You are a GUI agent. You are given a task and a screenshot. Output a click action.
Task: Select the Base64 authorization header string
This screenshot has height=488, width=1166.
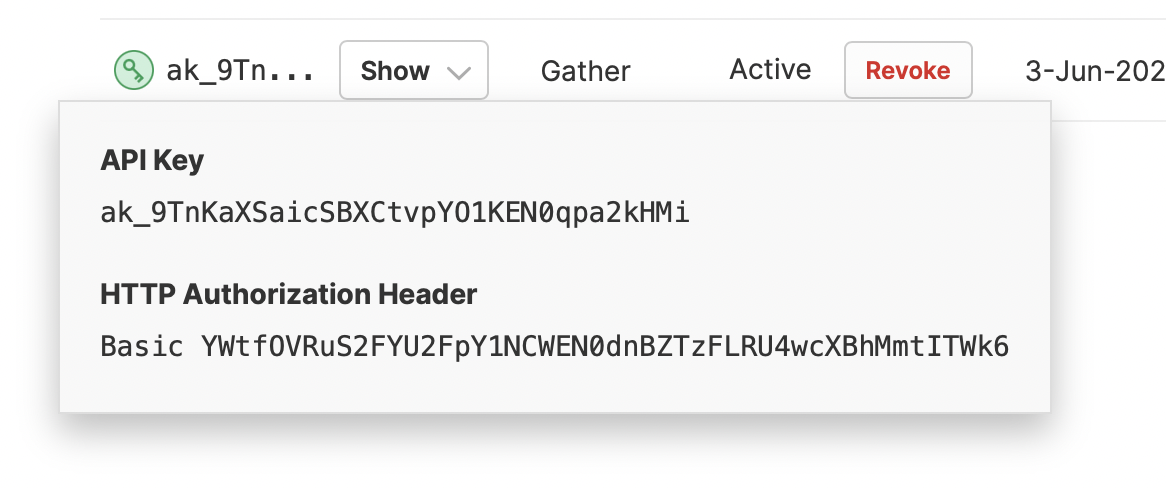(605, 347)
